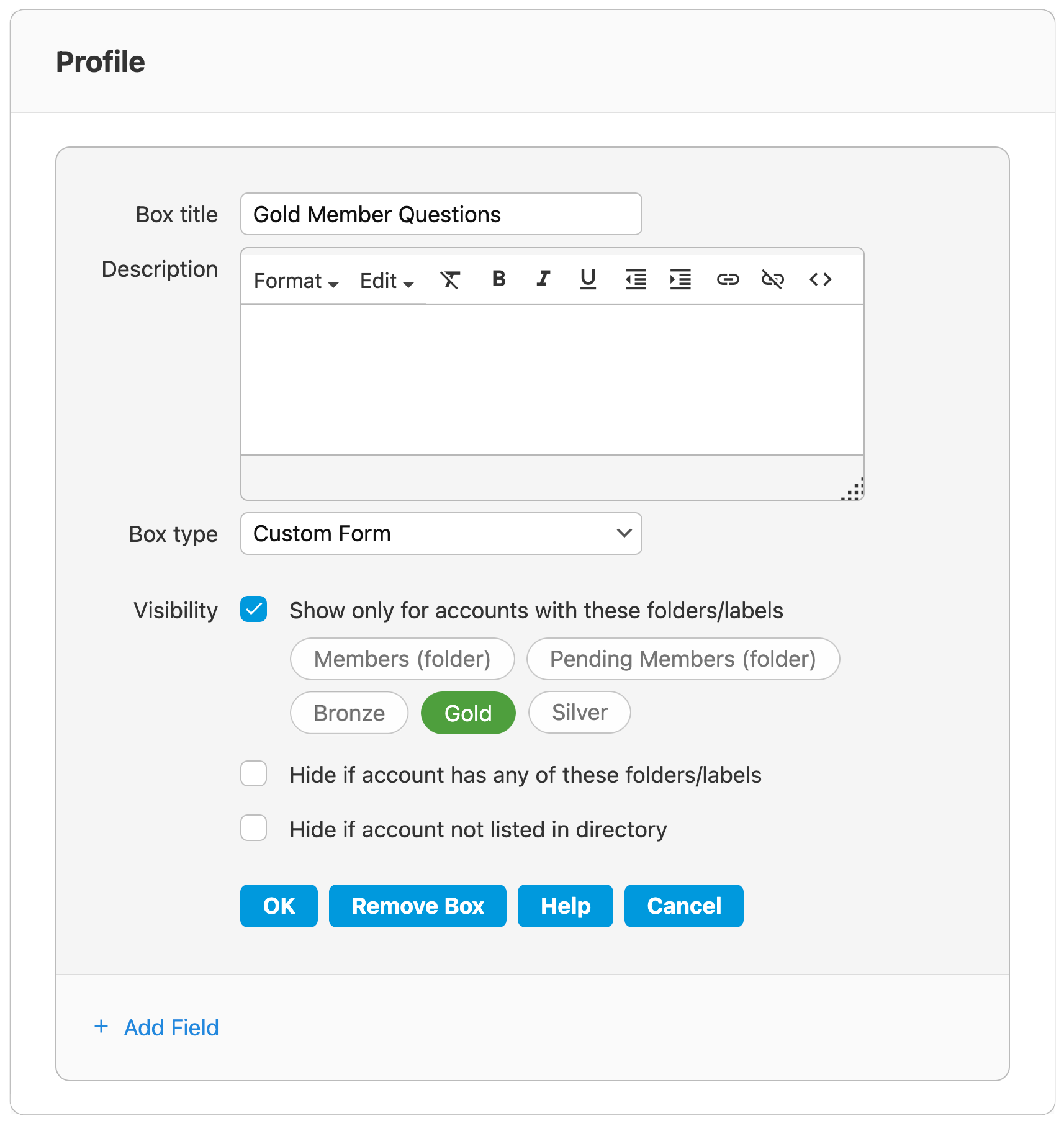Open the source code view icon

[x=820, y=279]
